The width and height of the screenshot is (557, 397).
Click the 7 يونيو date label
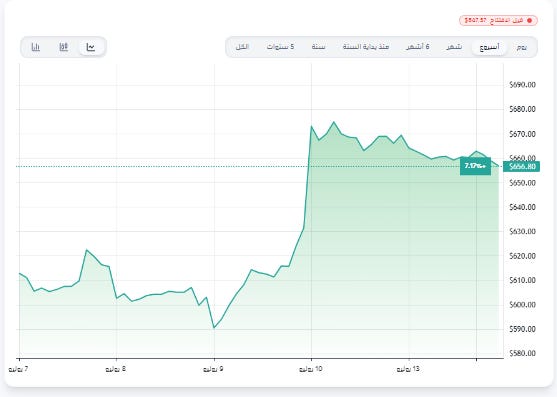[x=18, y=369]
